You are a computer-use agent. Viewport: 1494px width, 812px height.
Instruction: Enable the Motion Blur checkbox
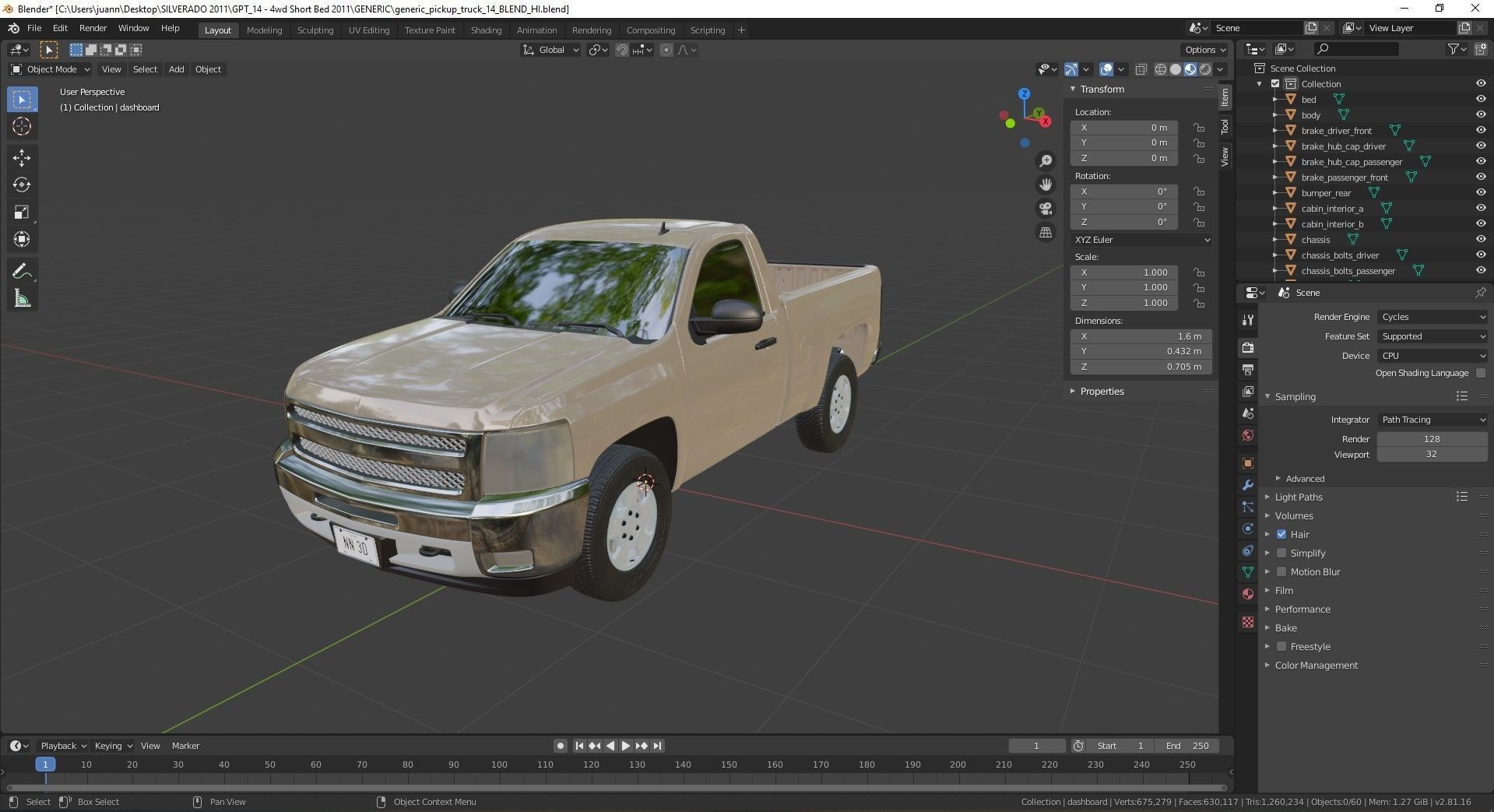(x=1281, y=571)
